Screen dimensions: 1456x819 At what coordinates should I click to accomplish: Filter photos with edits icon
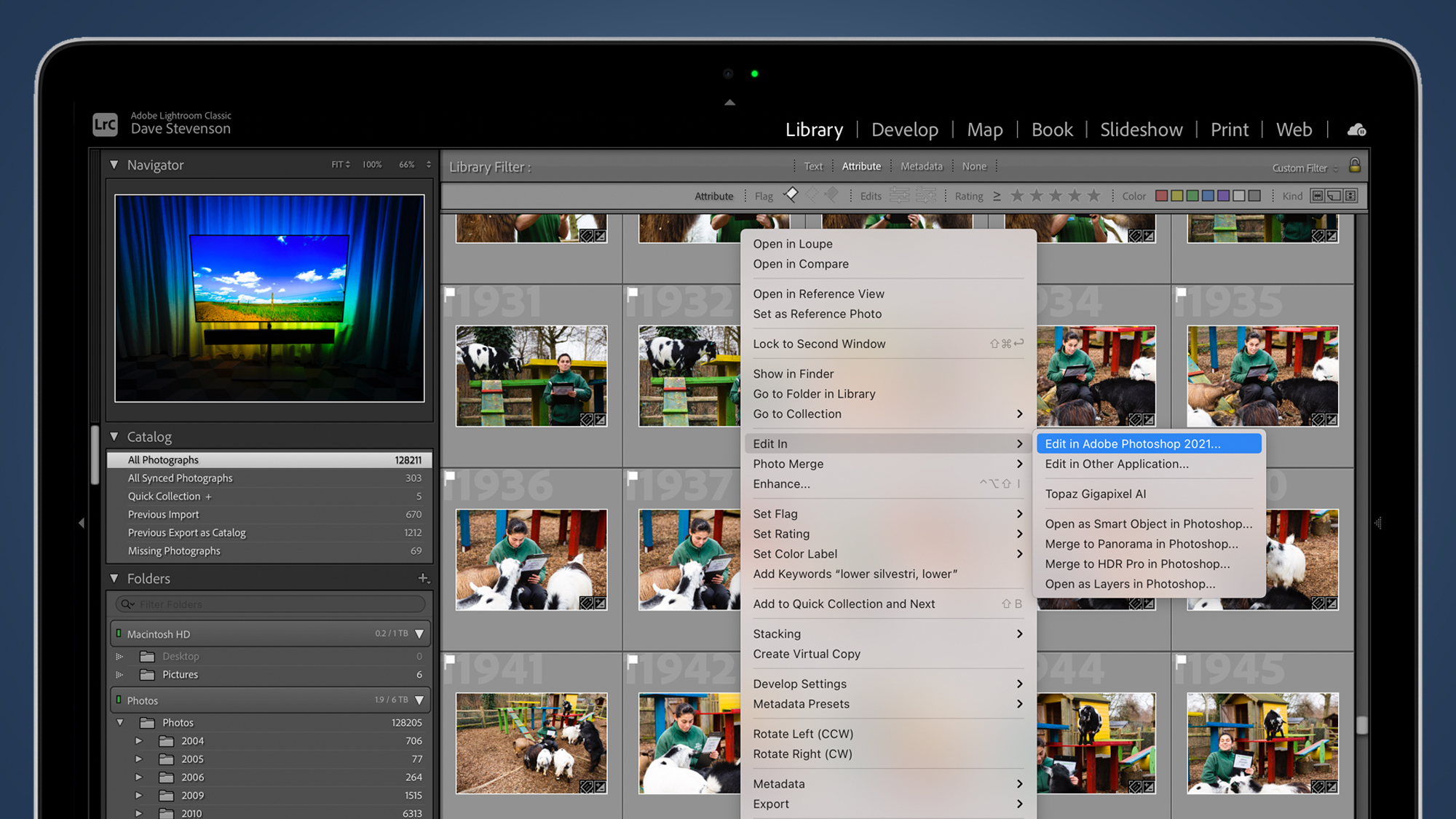click(900, 195)
